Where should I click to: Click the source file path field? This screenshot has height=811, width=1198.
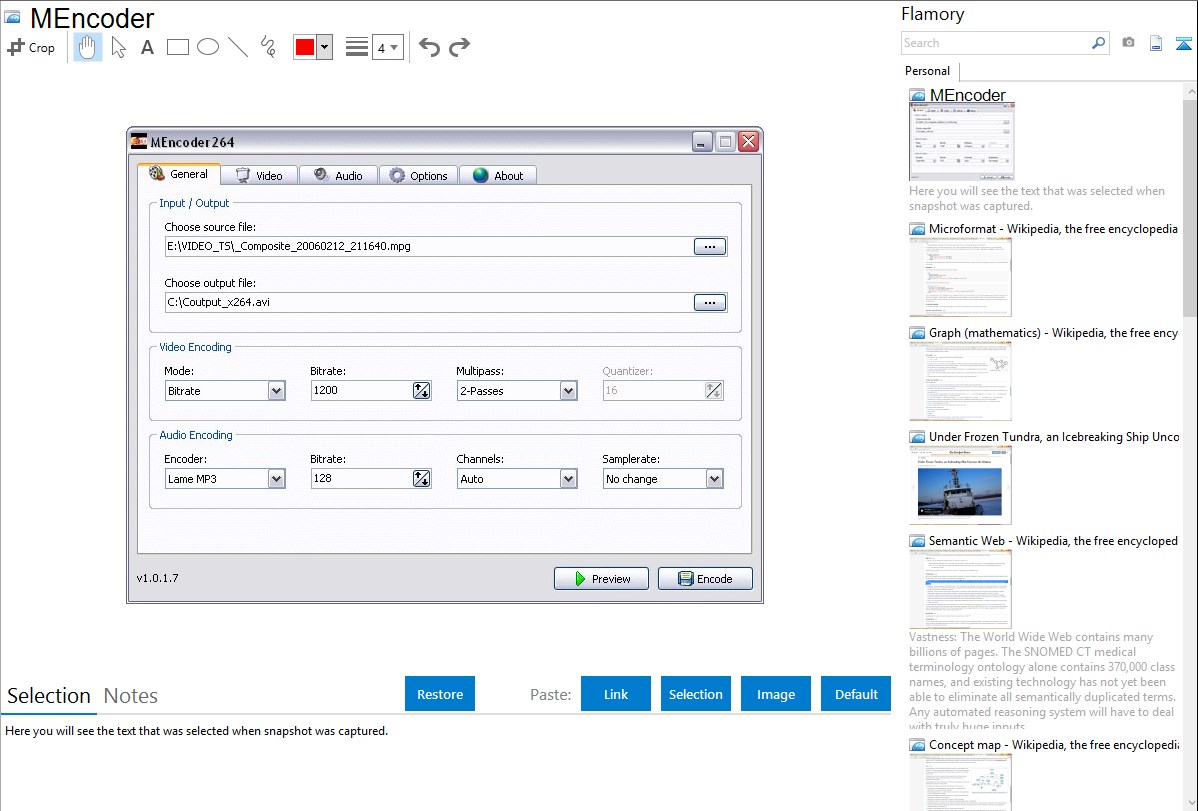(428, 246)
